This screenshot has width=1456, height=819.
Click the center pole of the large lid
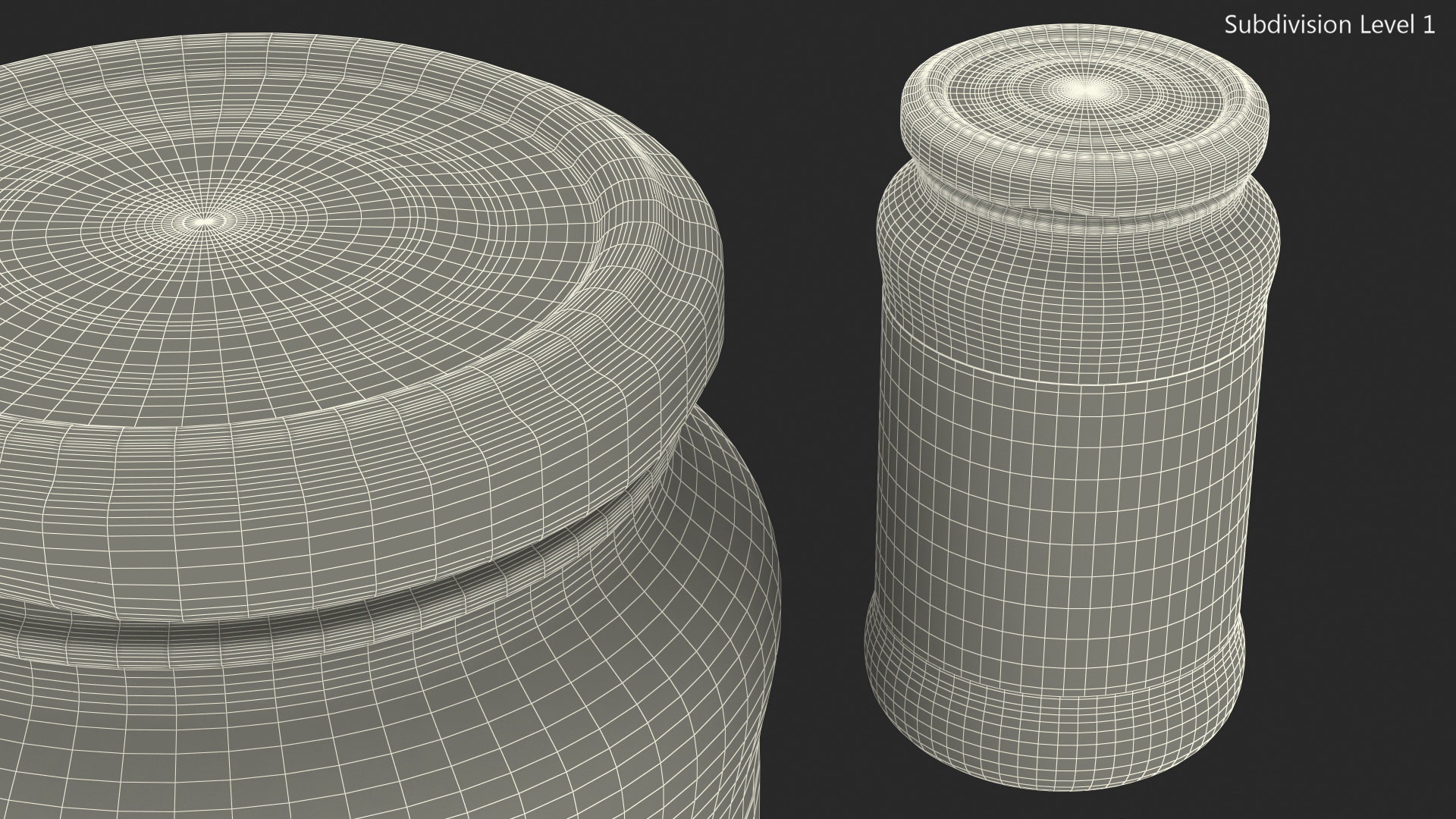[203, 221]
